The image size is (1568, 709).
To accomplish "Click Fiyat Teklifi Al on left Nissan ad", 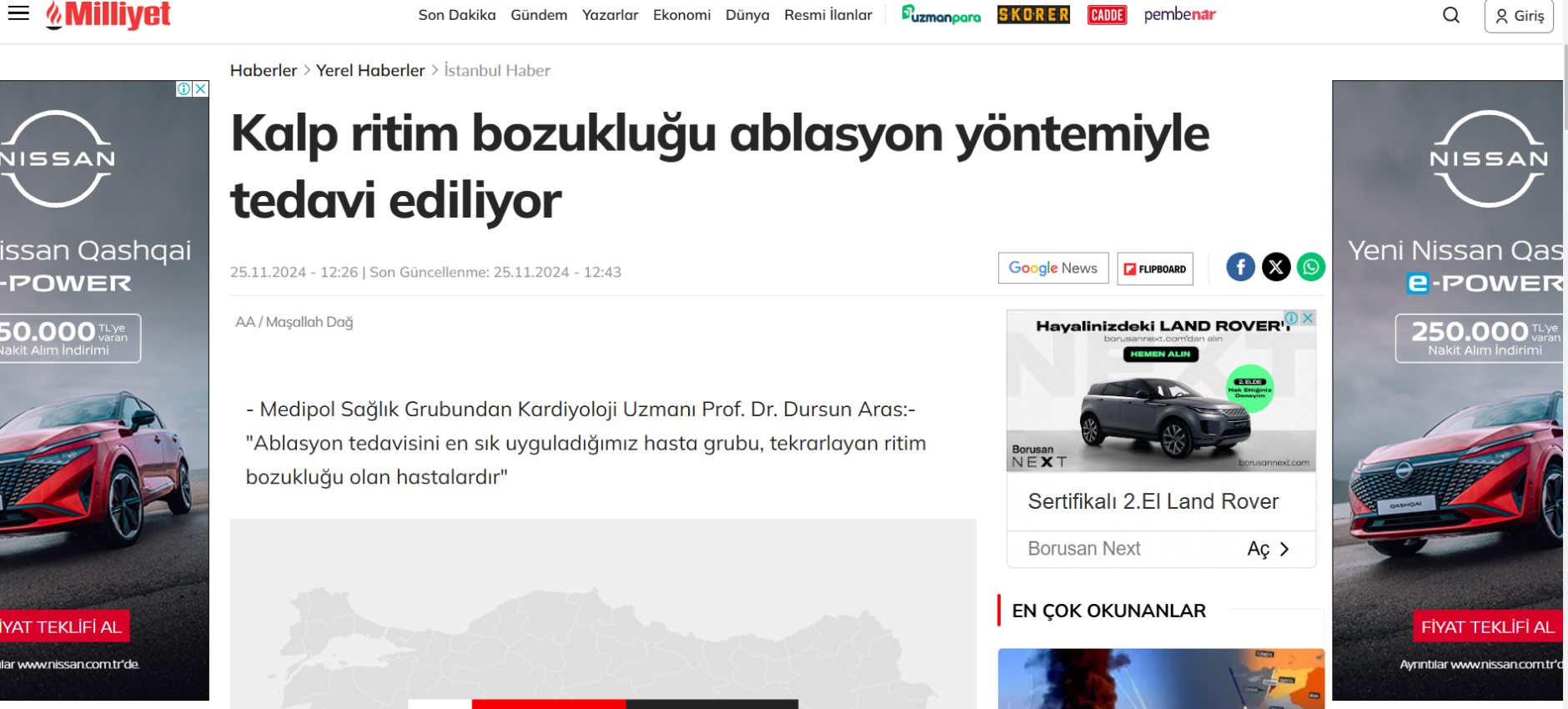I will [x=64, y=627].
